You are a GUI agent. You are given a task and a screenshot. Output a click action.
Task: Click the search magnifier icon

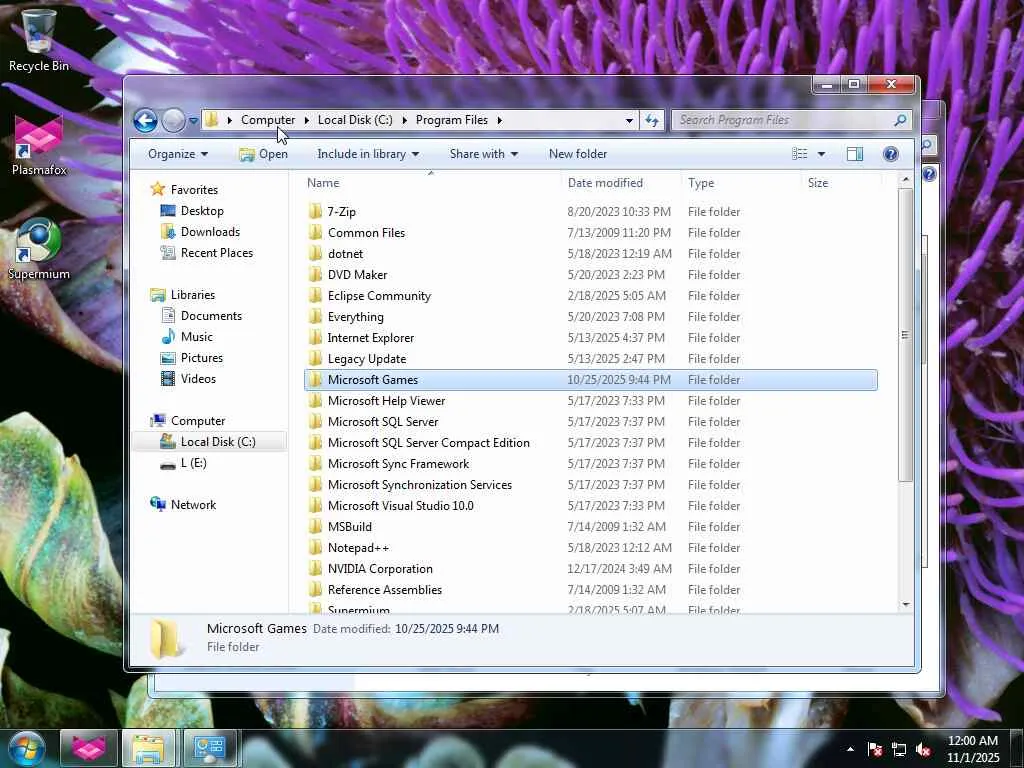pyautogui.click(x=901, y=120)
